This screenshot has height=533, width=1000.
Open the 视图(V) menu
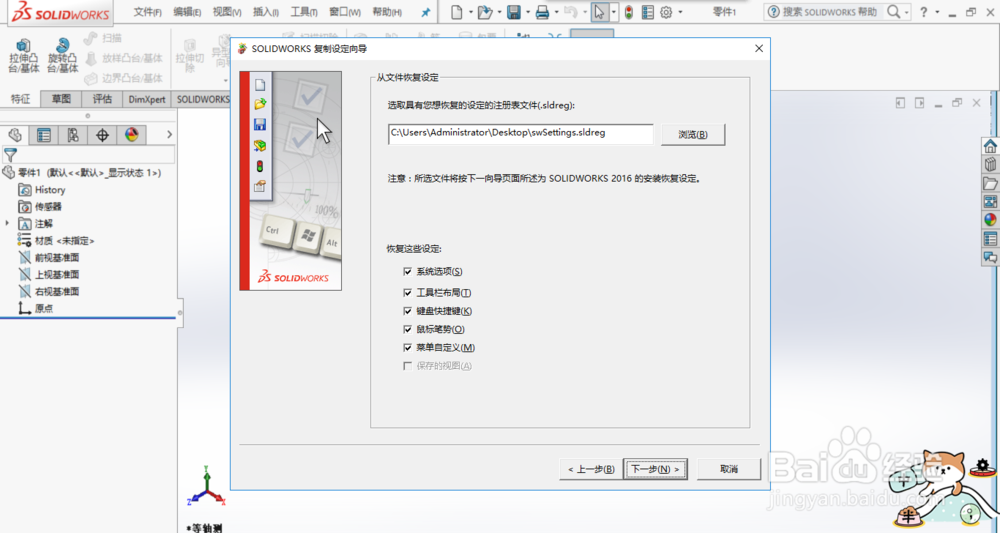(227, 12)
